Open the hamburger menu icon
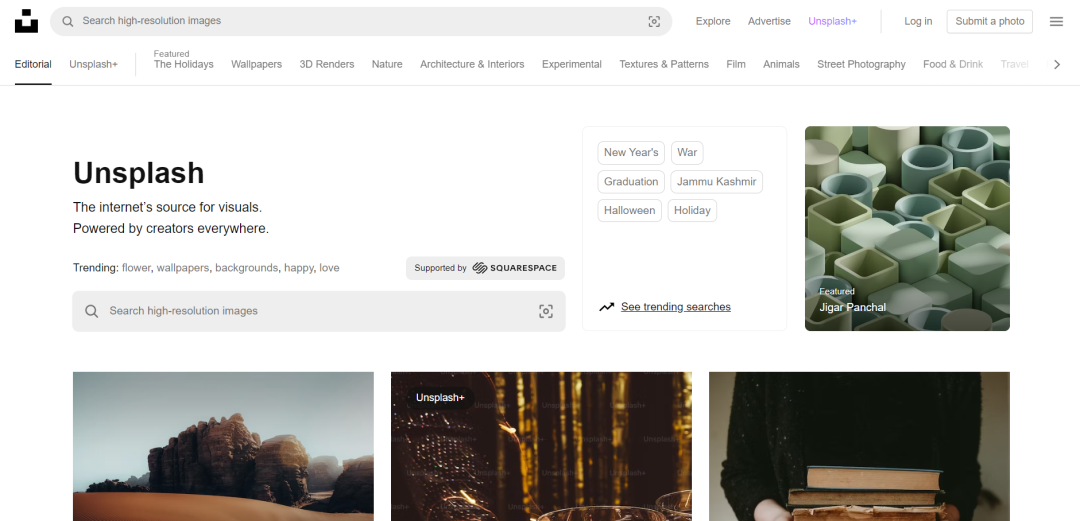Image resolution: width=1080 pixels, height=521 pixels. click(x=1056, y=21)
